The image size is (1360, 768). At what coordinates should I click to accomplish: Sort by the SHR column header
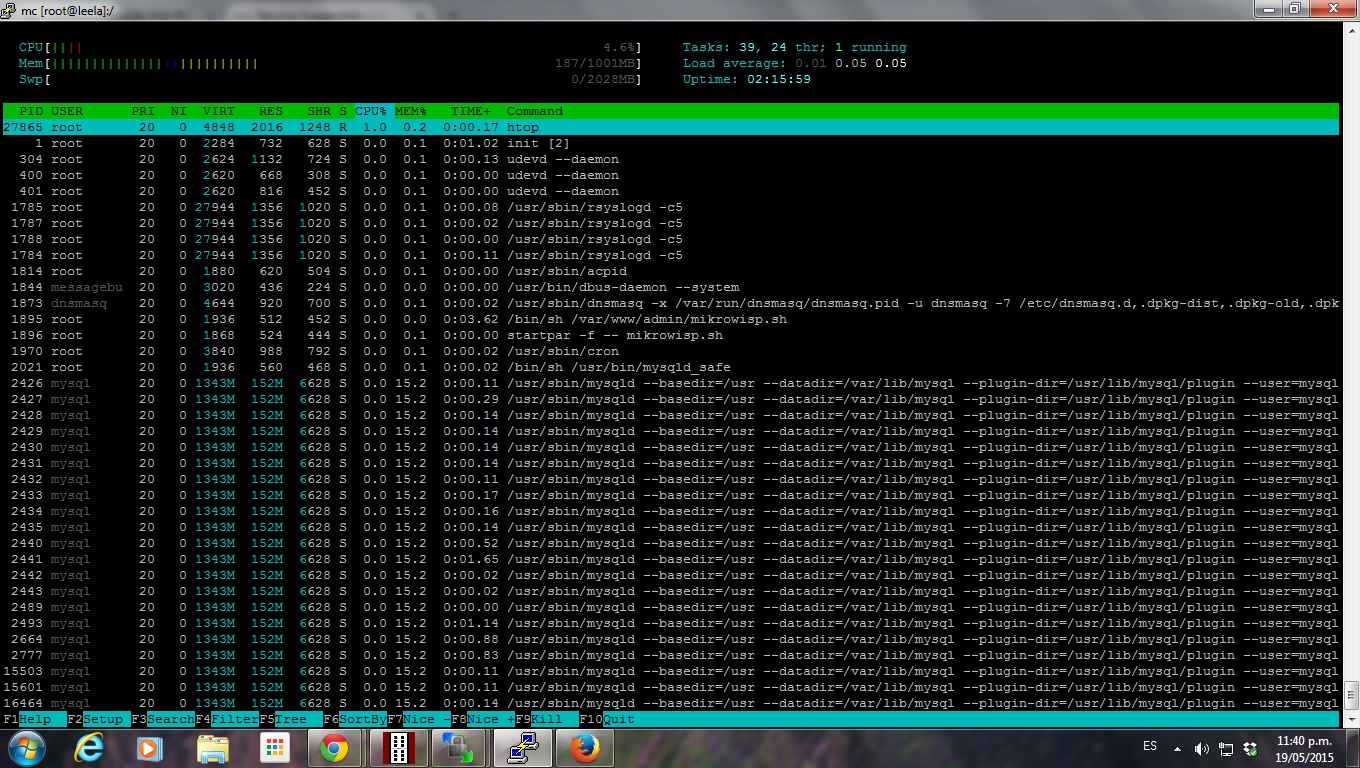[x=319, y=111]
